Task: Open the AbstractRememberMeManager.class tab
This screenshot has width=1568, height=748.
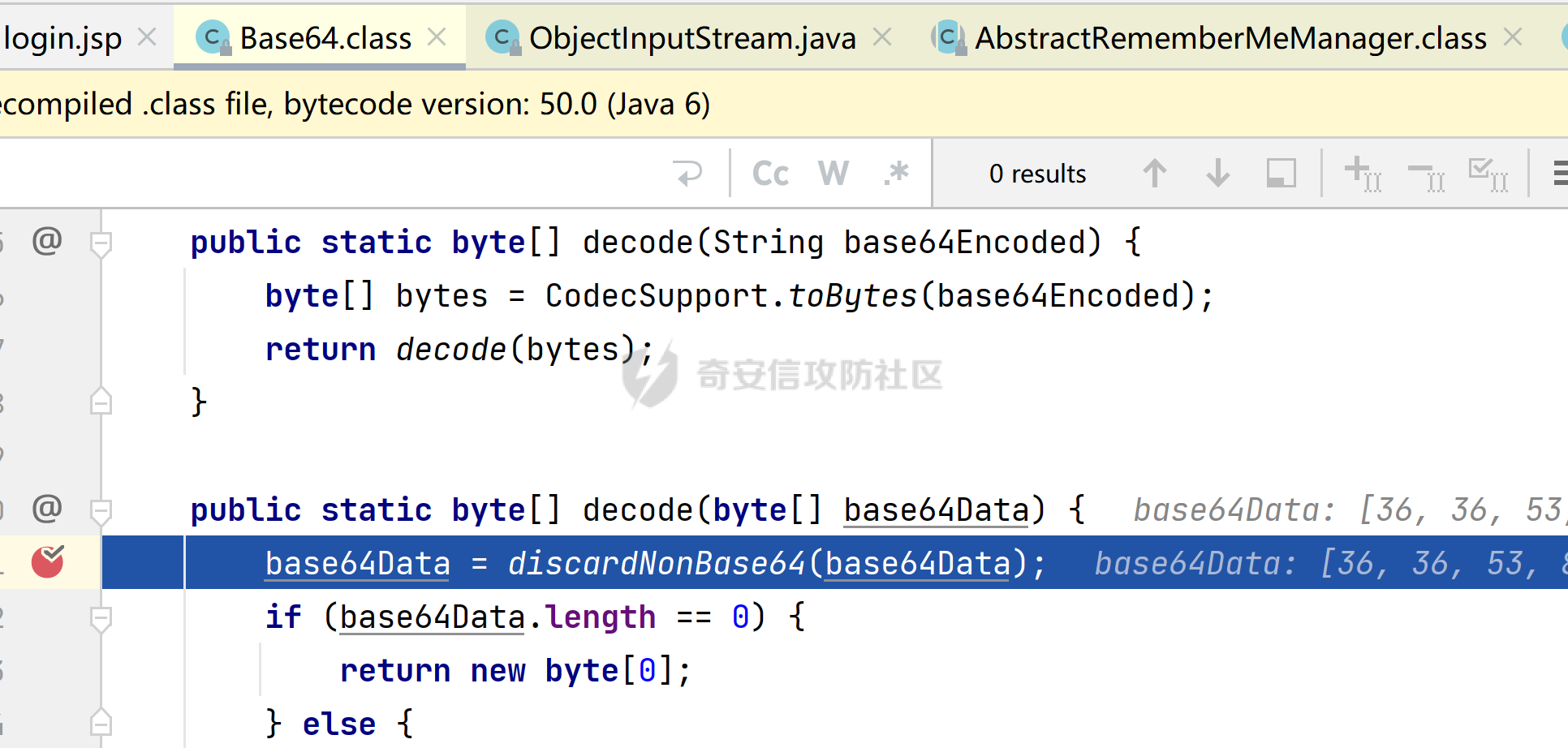Action: click(x=1230, y=38)
